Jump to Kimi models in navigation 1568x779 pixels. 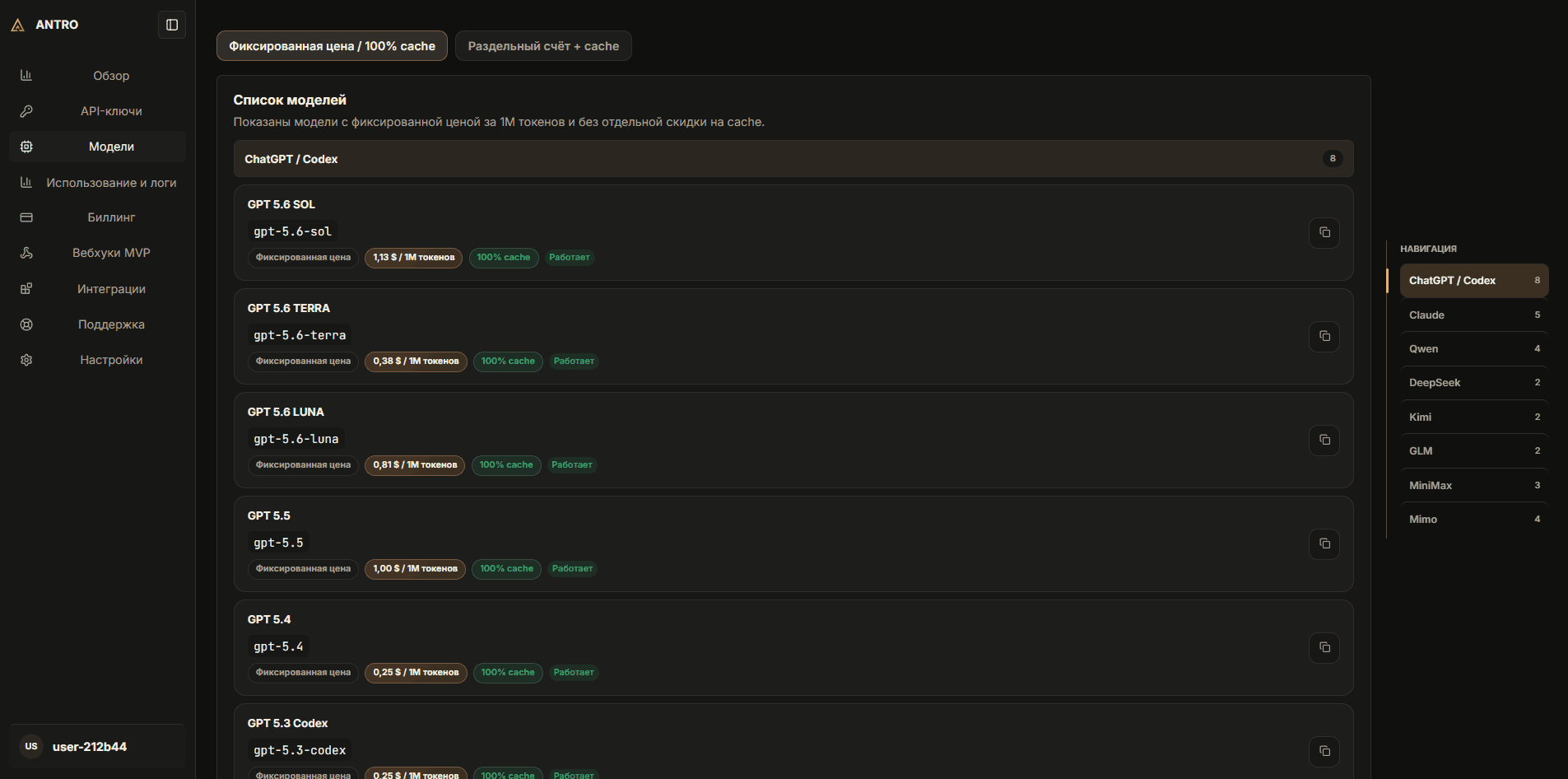[1474, 417]
